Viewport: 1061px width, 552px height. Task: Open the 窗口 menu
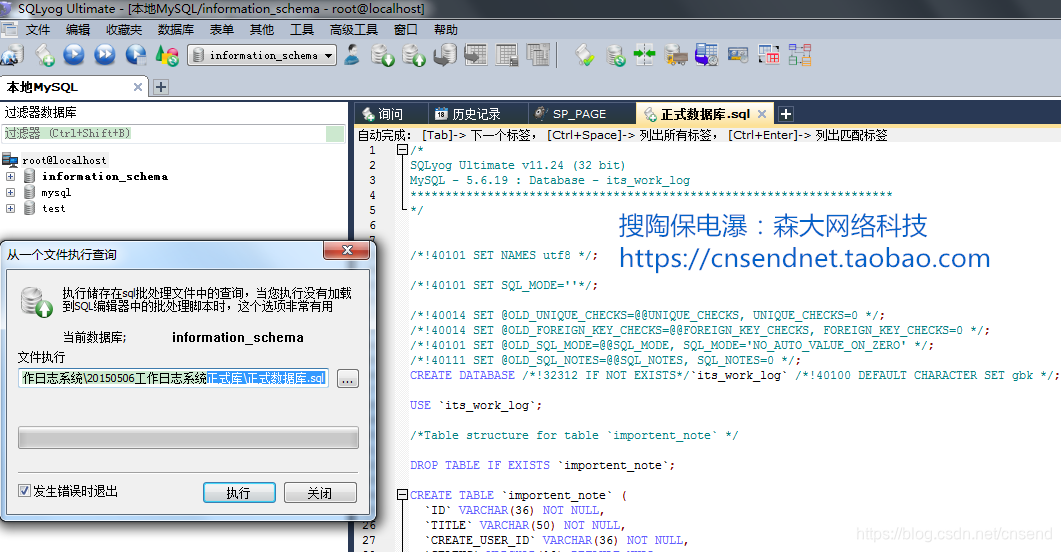coord(405,30)
